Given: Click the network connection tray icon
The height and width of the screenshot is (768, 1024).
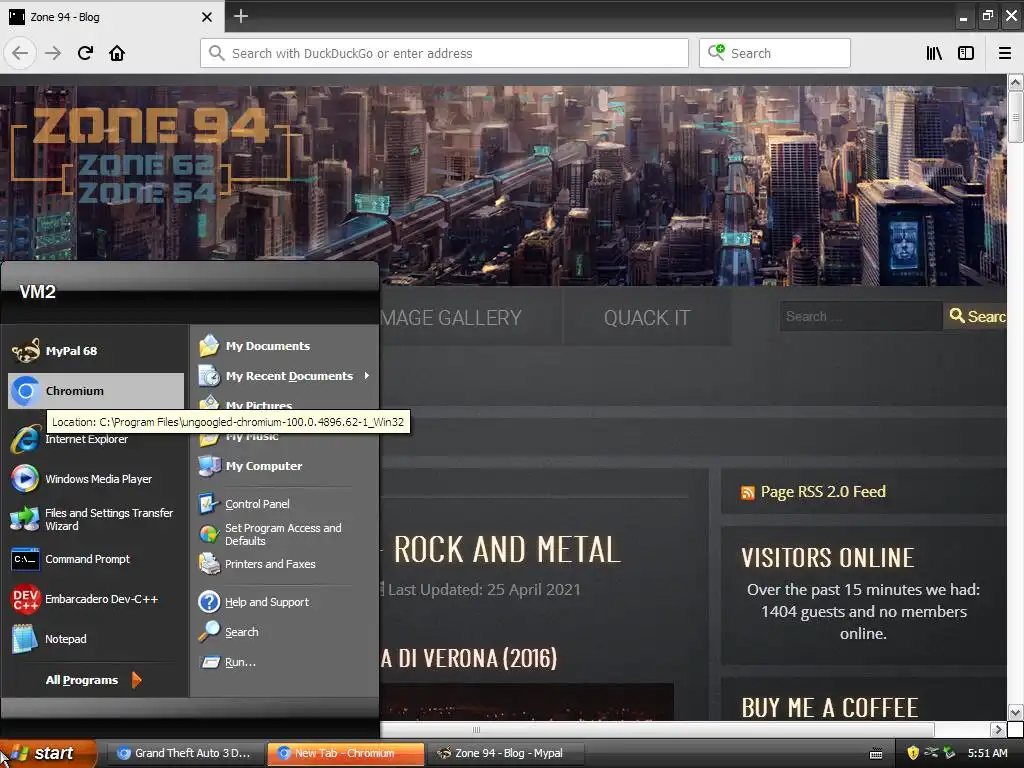Looking at the screenshot, I should [x=931, y=753].
